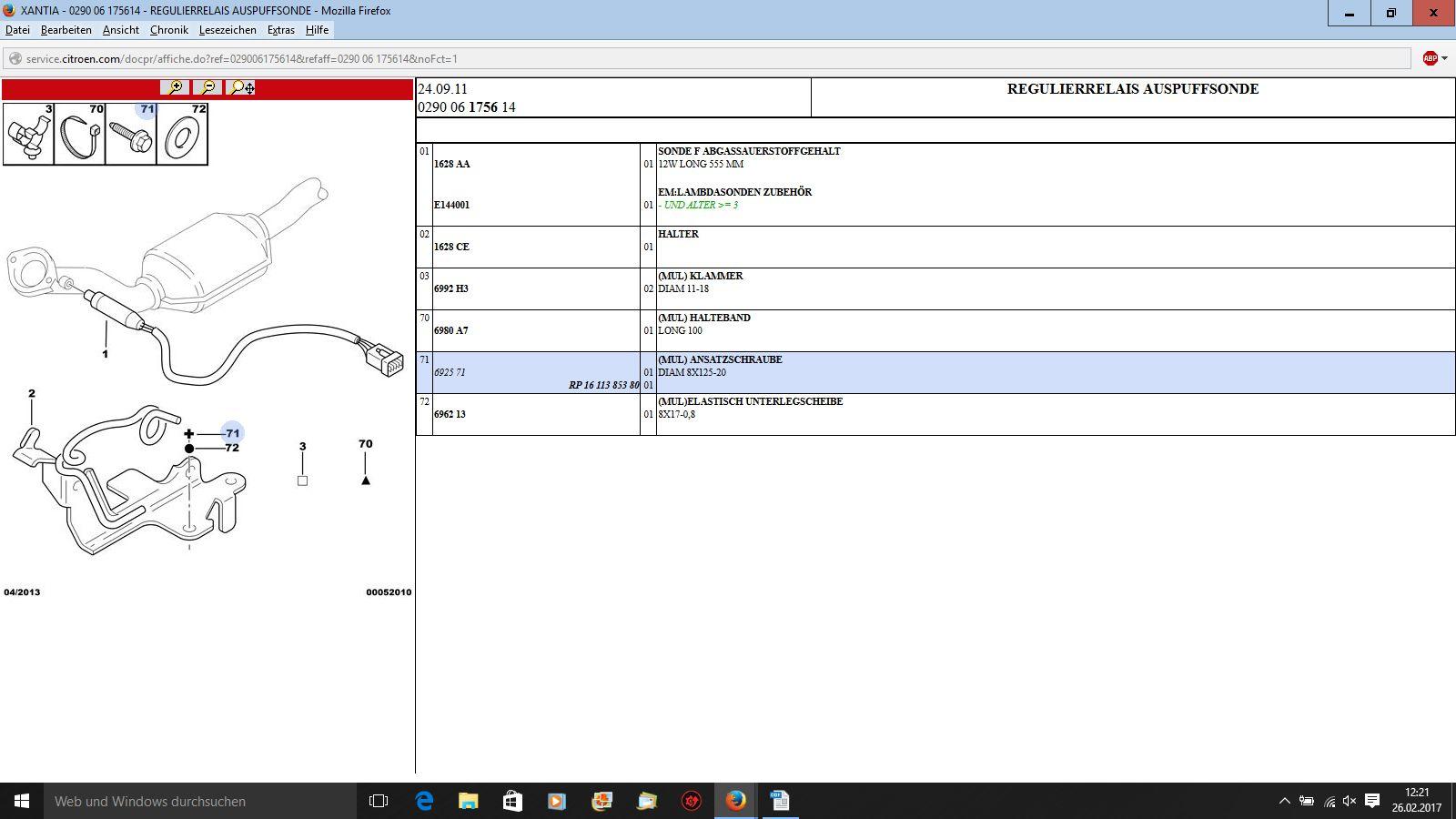This screenshot has width=1456, height=819.
Task: Open the Hilfe menu
Action: [317, 30]
